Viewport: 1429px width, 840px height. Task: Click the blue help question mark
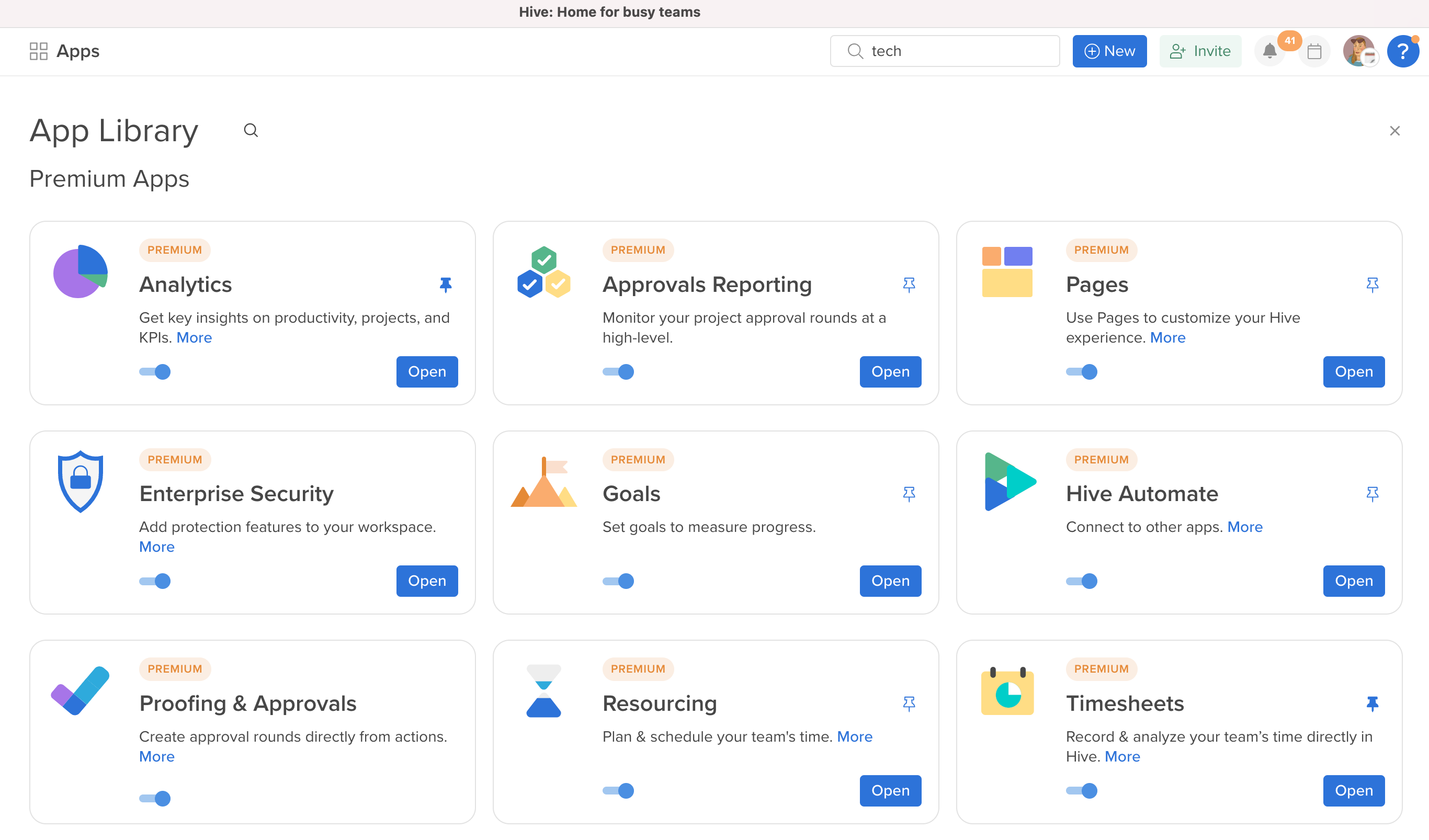tap(1402, 52)
